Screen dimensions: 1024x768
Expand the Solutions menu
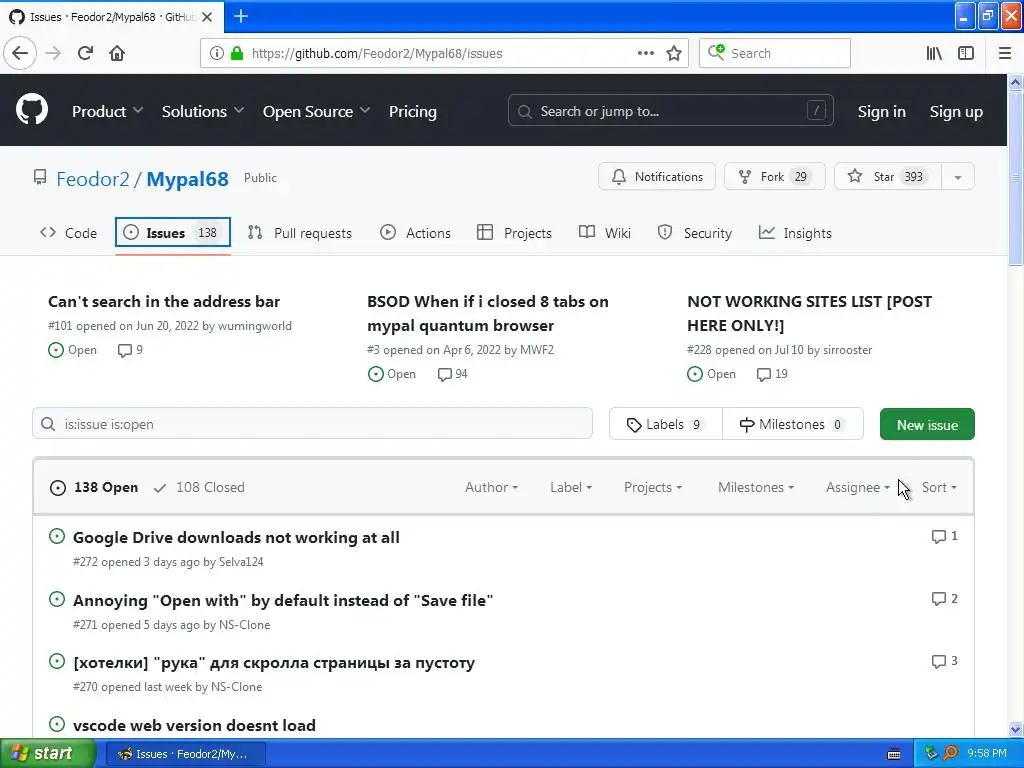(202, 112)
